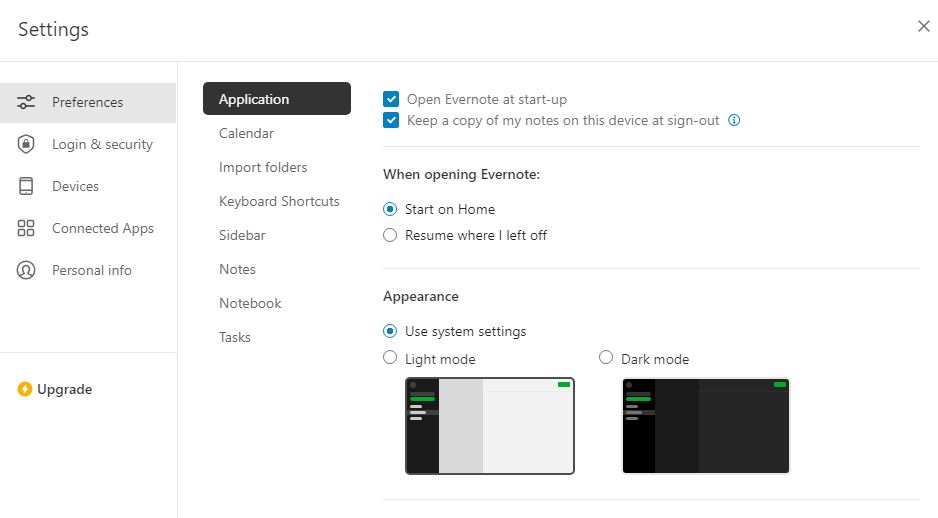The width and height of the screenshot is (938, 518).
Task: Click the Dark mode preview thumbnail
Action: click(706, 426)
